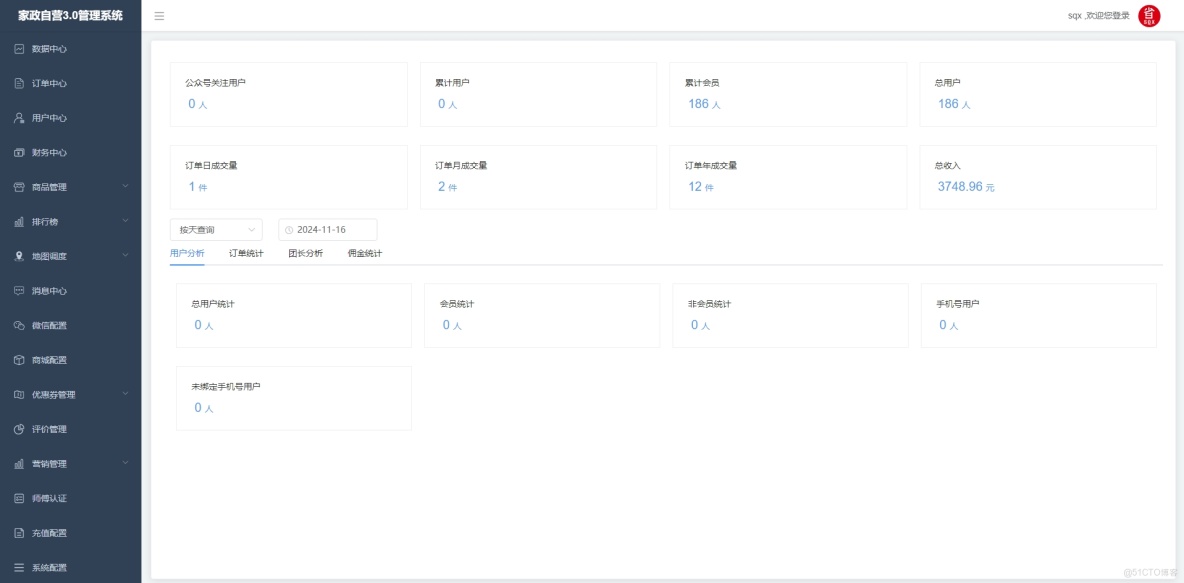Image resolution: width=1184 pixels, height=583 pixels.
Task: Open 财务中心 via its wallet icon
Action: click(20, 153)
